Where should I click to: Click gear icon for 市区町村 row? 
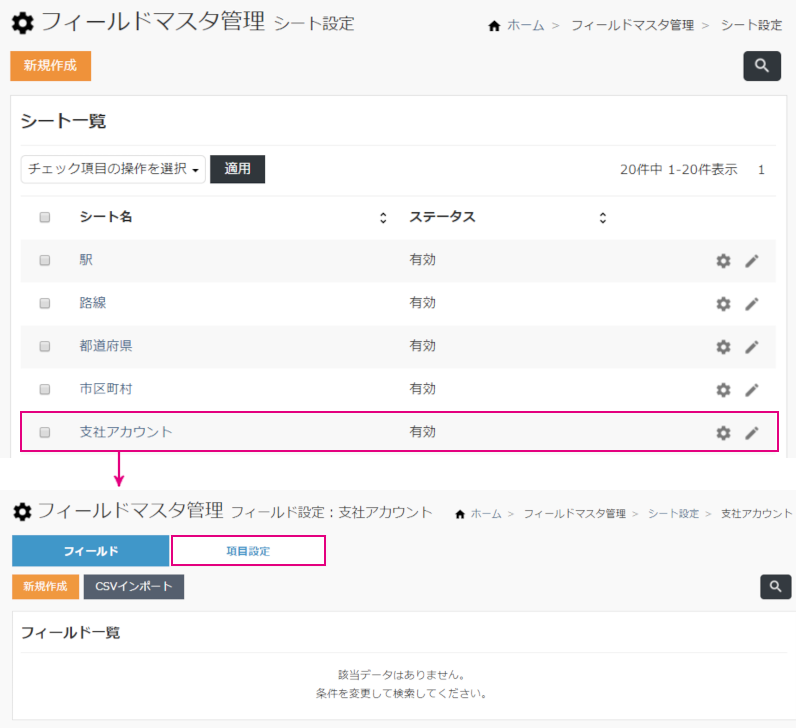pyautogui.click(x=723, y=390)
